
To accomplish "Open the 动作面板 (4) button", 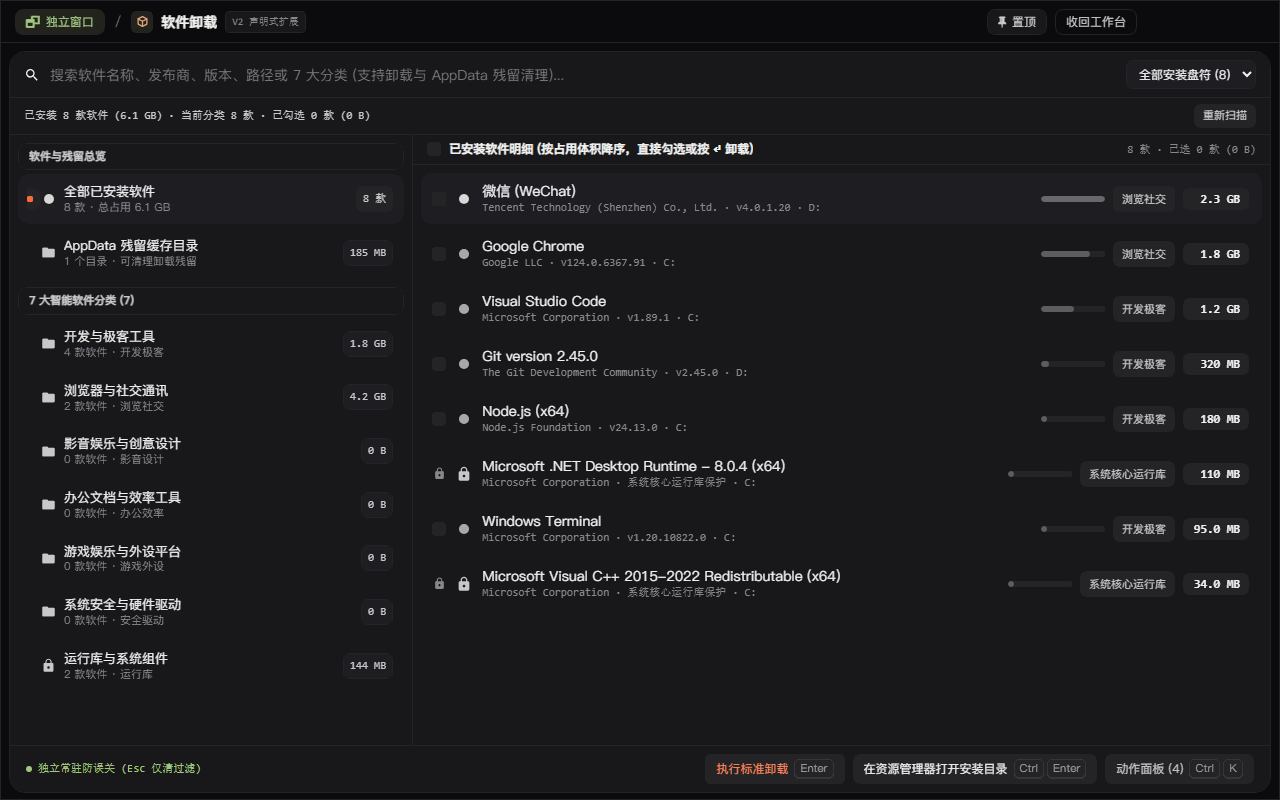I will coord(1180,769).
